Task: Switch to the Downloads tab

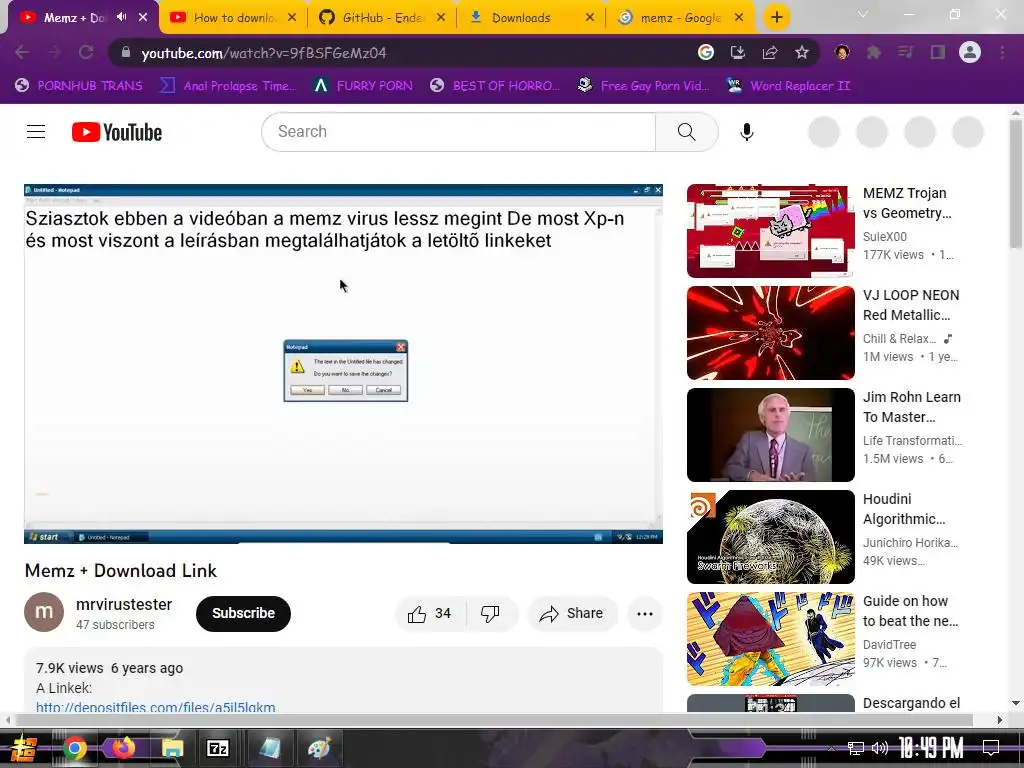Action: coord(532,18)
